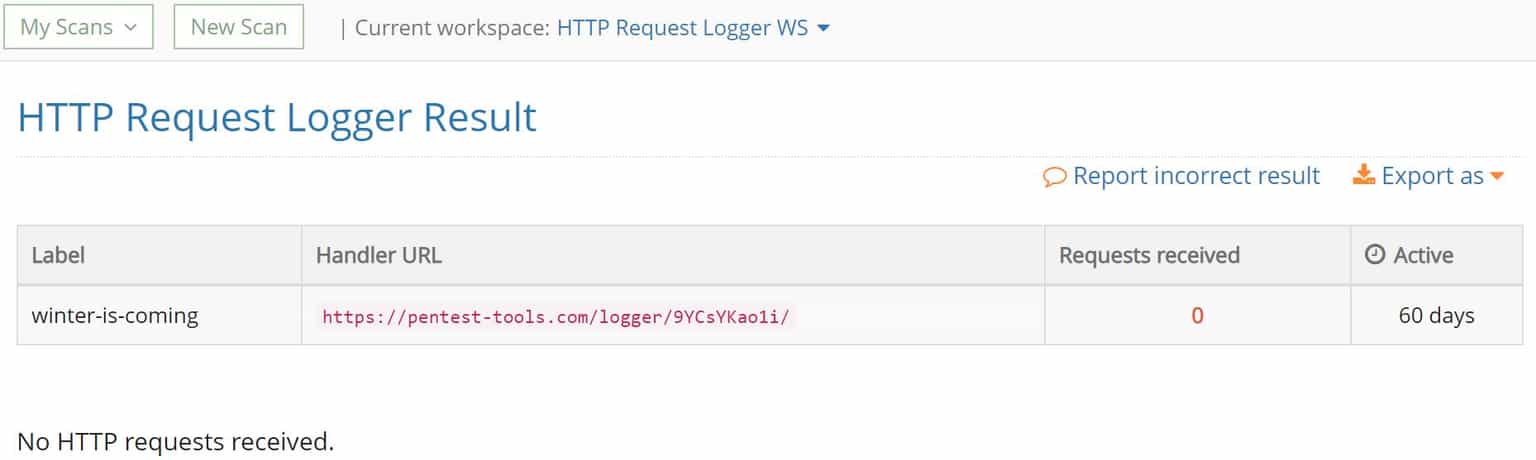Screen dimensions: 1536x460
Task: Select the Export as text link
Action: pyautogui.click(x=1432, y=176)
